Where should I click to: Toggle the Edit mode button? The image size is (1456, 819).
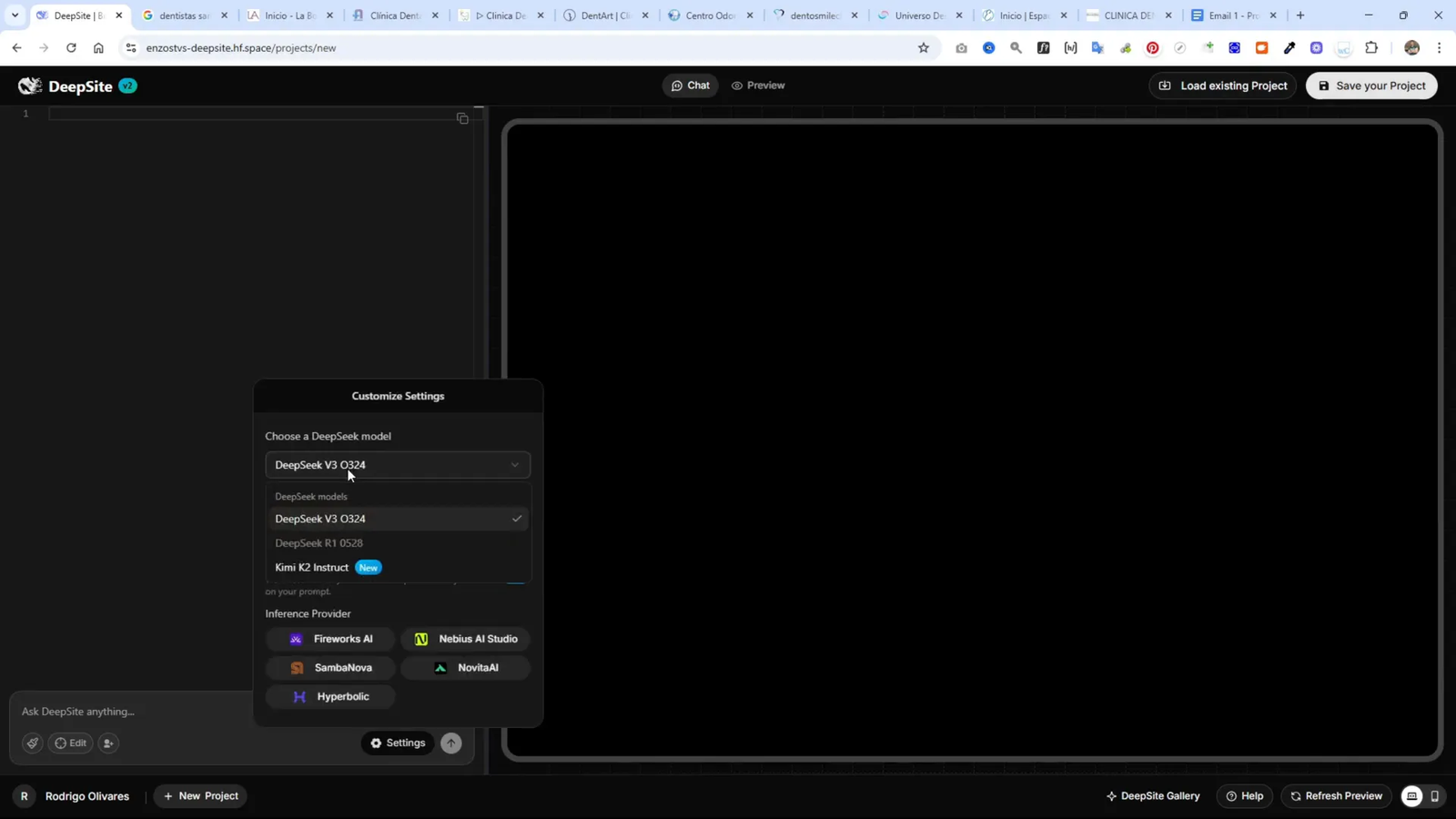click(x=71, y=743)
